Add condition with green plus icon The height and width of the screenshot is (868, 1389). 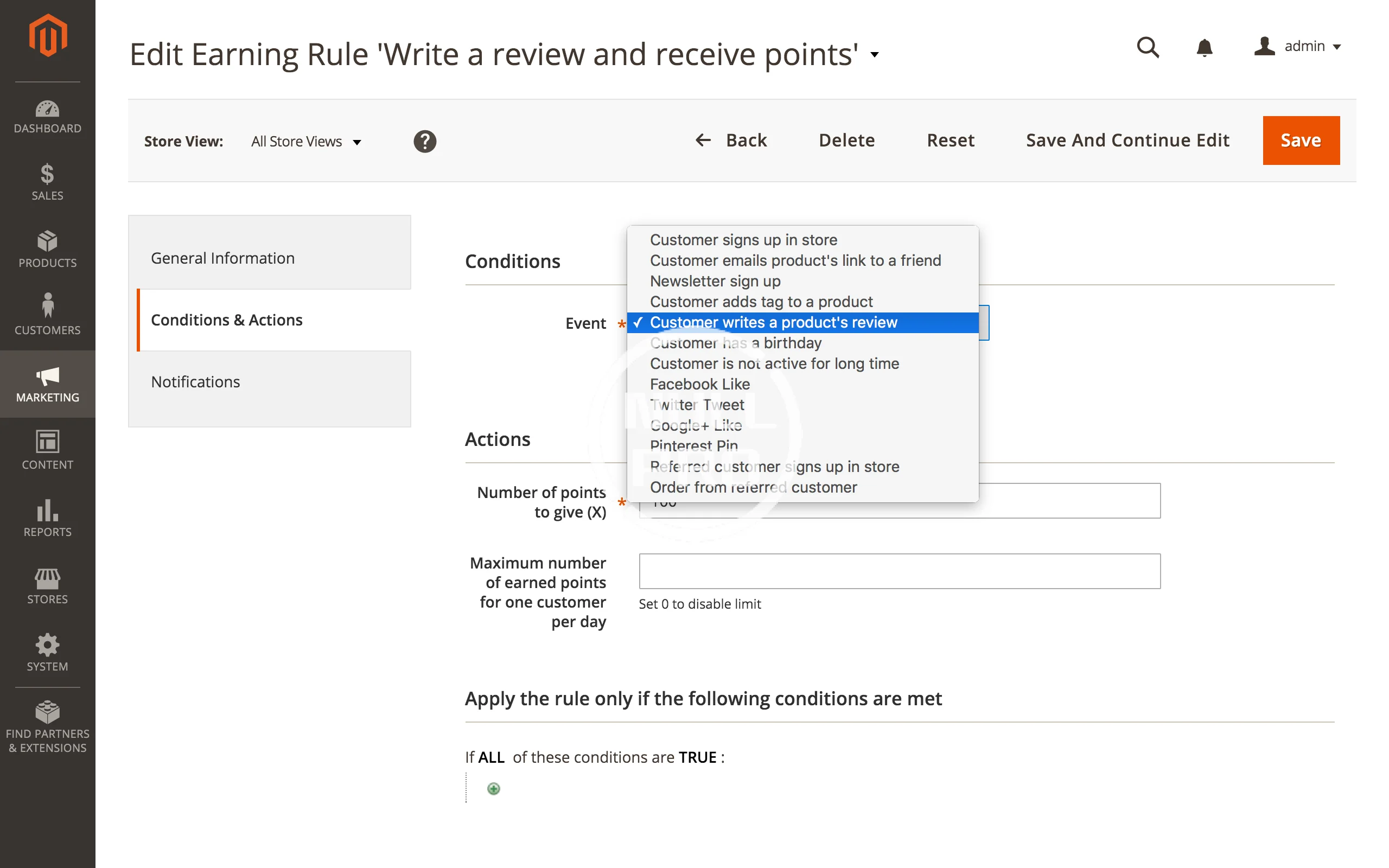[493, 789]
